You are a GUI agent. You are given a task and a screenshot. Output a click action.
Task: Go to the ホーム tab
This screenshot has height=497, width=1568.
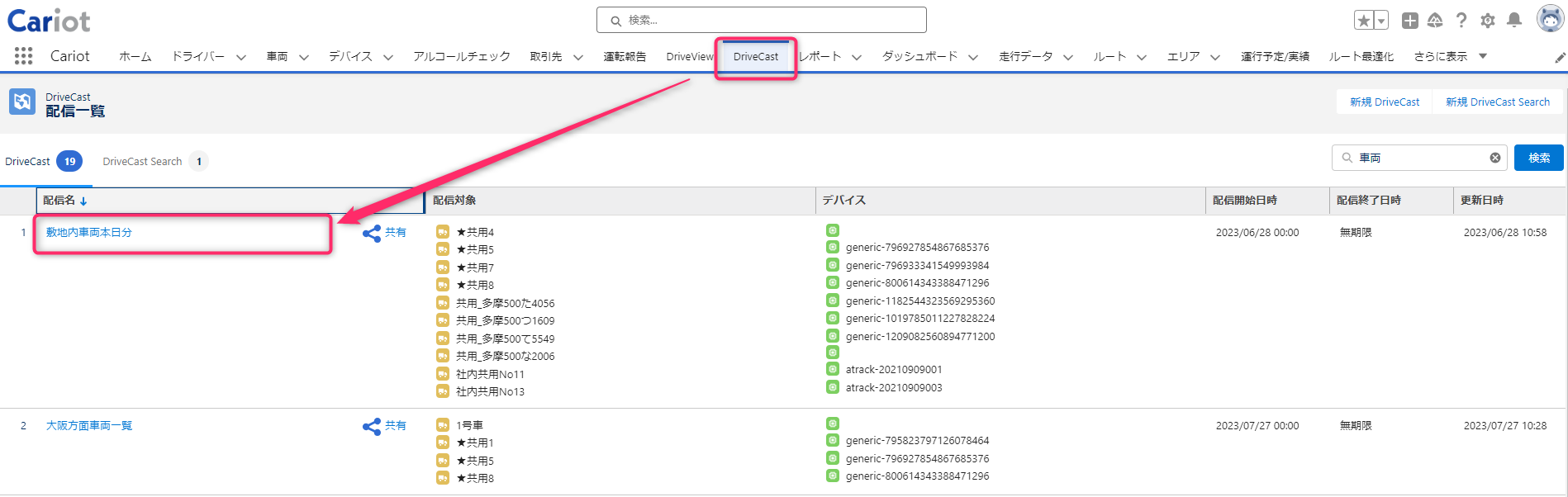(135, 56)
